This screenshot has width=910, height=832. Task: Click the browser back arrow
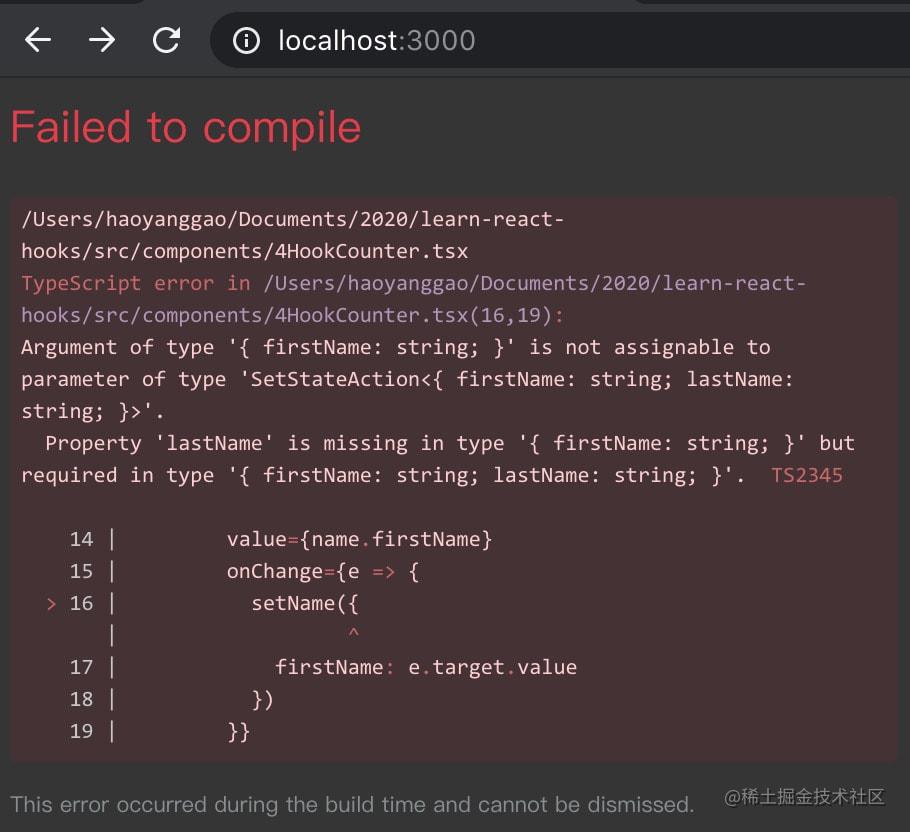click(x=38, y=41)
